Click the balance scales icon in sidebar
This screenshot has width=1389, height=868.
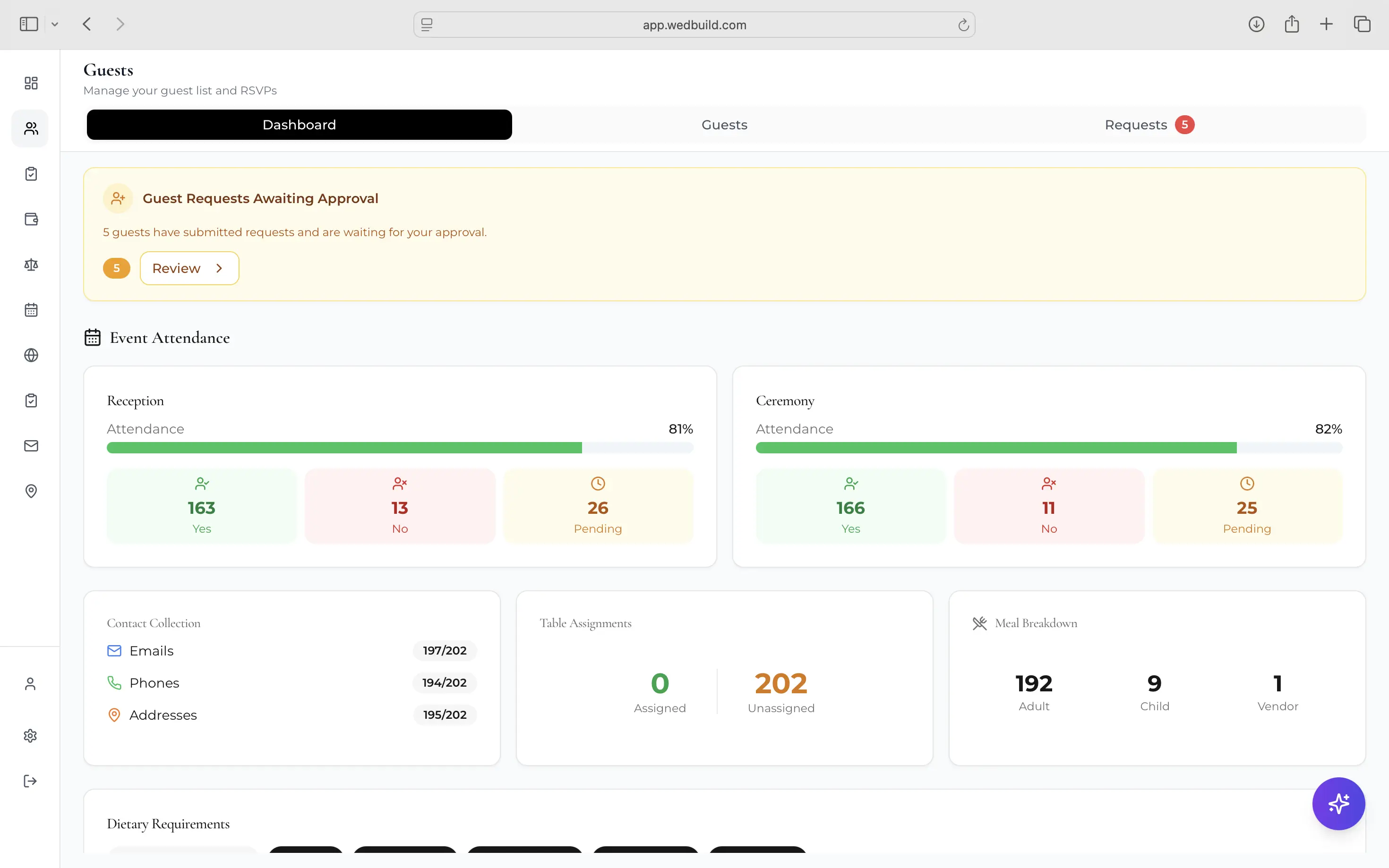(31, 264)
